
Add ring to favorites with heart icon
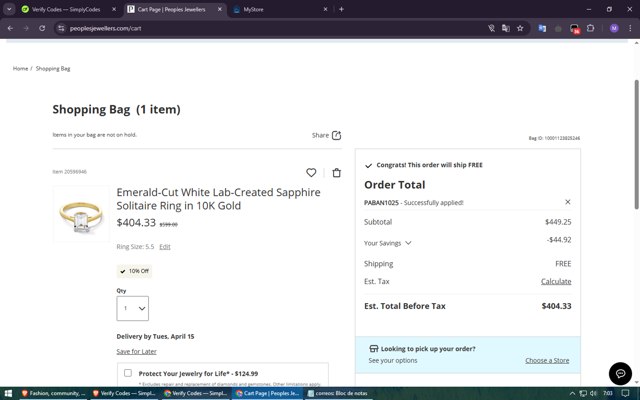(311, 173)
